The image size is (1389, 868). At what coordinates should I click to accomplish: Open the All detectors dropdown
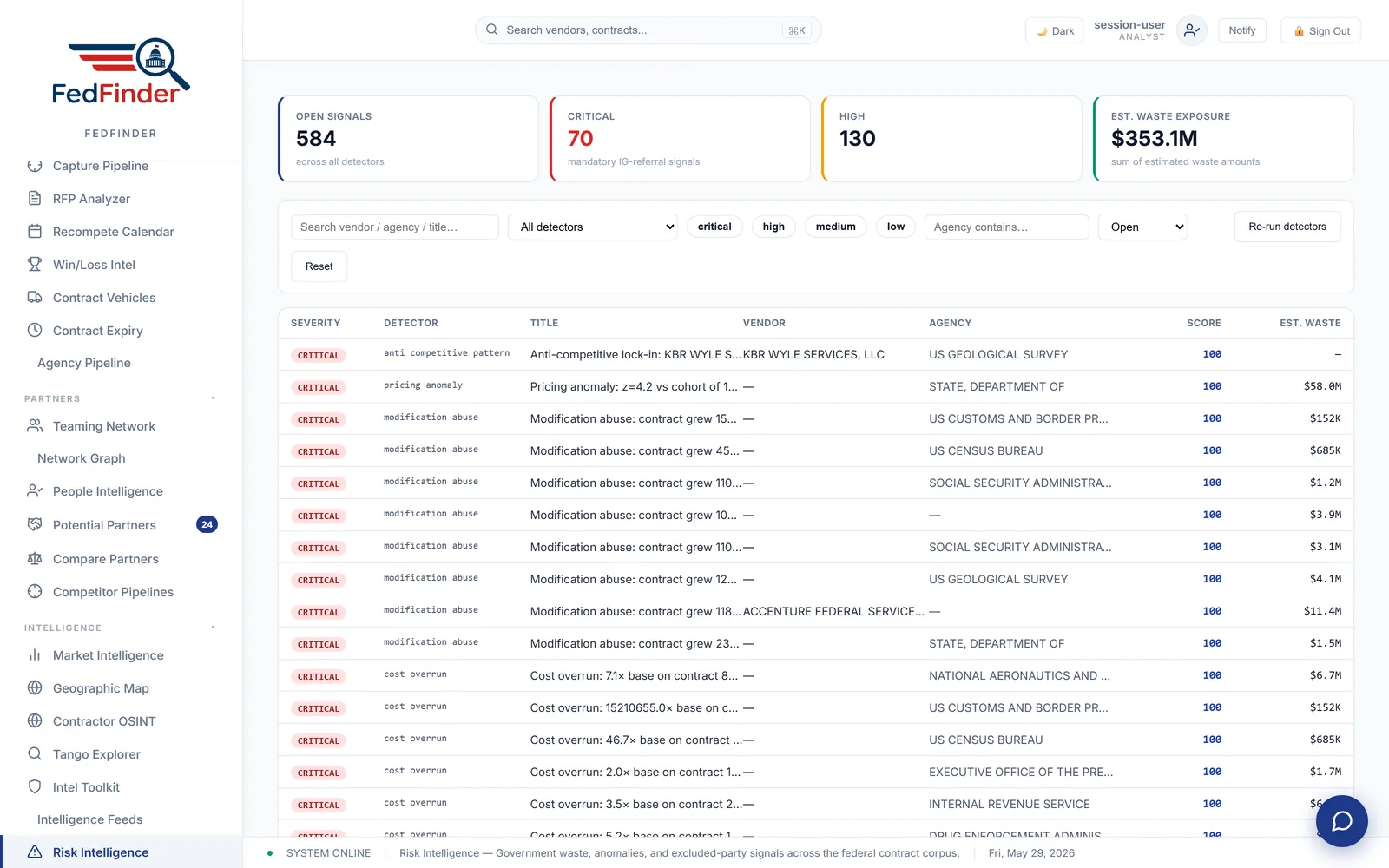pos(593,227)
